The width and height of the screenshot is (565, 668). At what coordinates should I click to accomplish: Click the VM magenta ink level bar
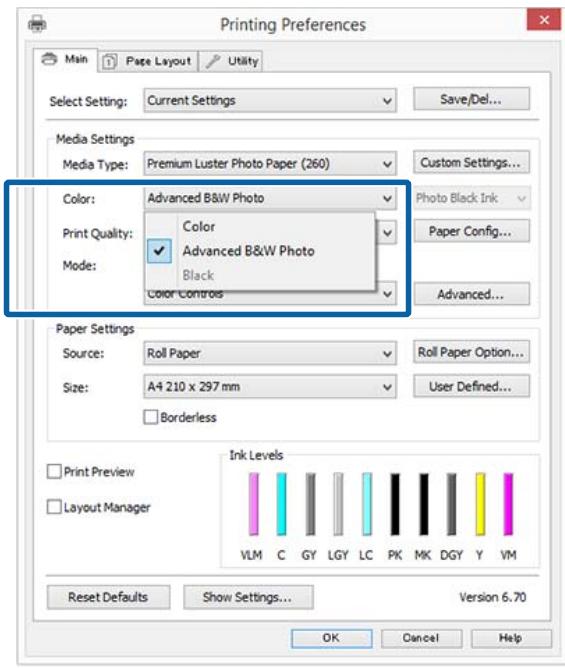click(508, 504)
